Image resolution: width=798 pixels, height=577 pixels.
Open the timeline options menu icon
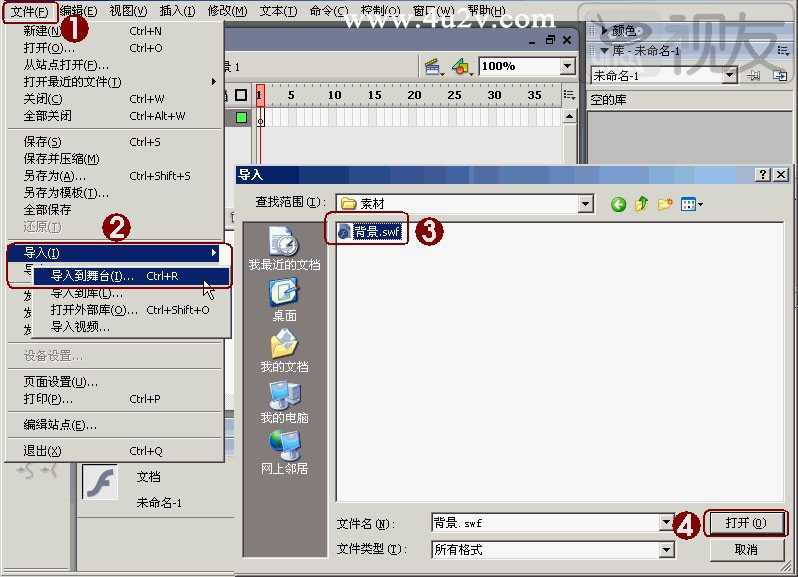[569, 95]
